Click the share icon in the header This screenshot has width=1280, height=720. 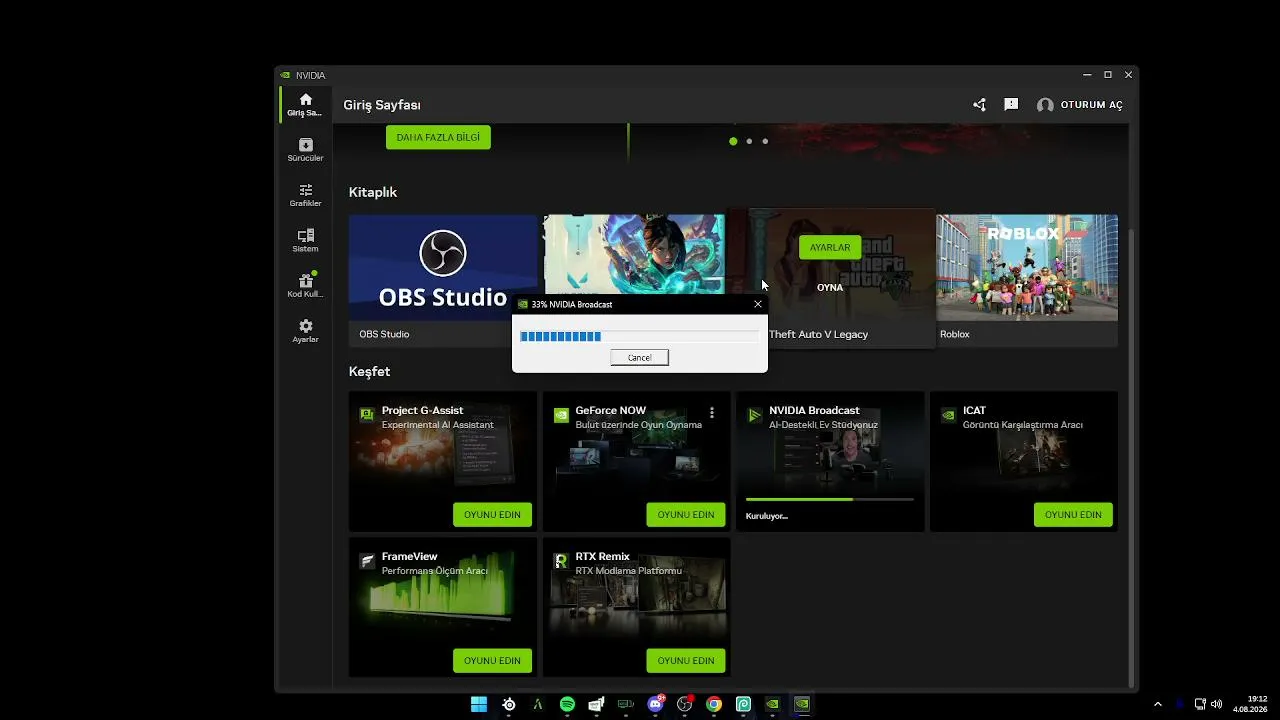979,105
